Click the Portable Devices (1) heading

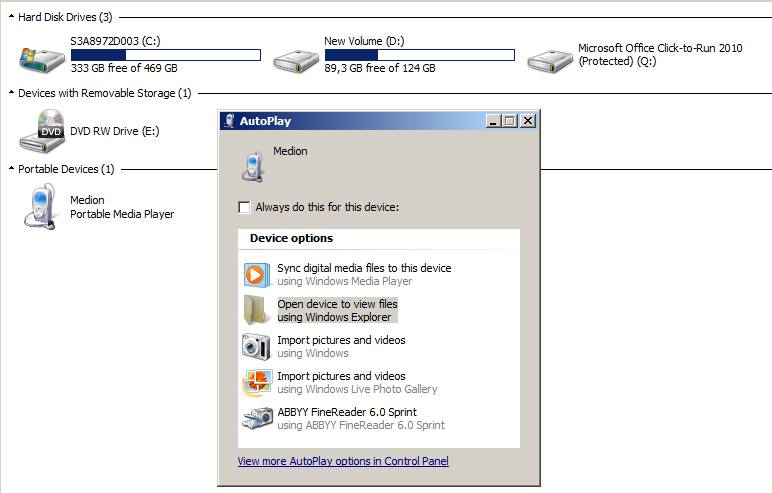66,169
